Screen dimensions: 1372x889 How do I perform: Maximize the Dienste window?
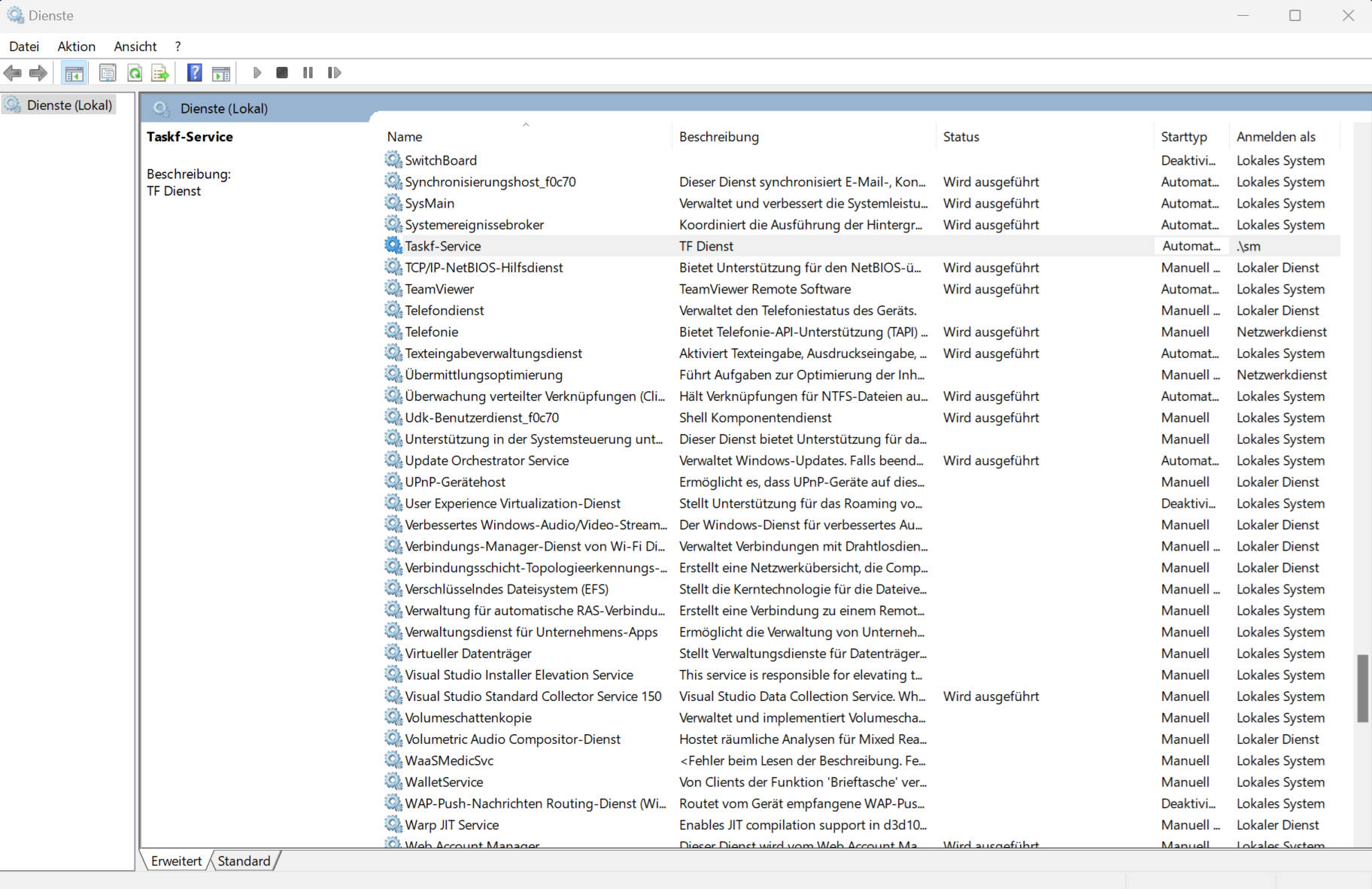point(1295,15)
